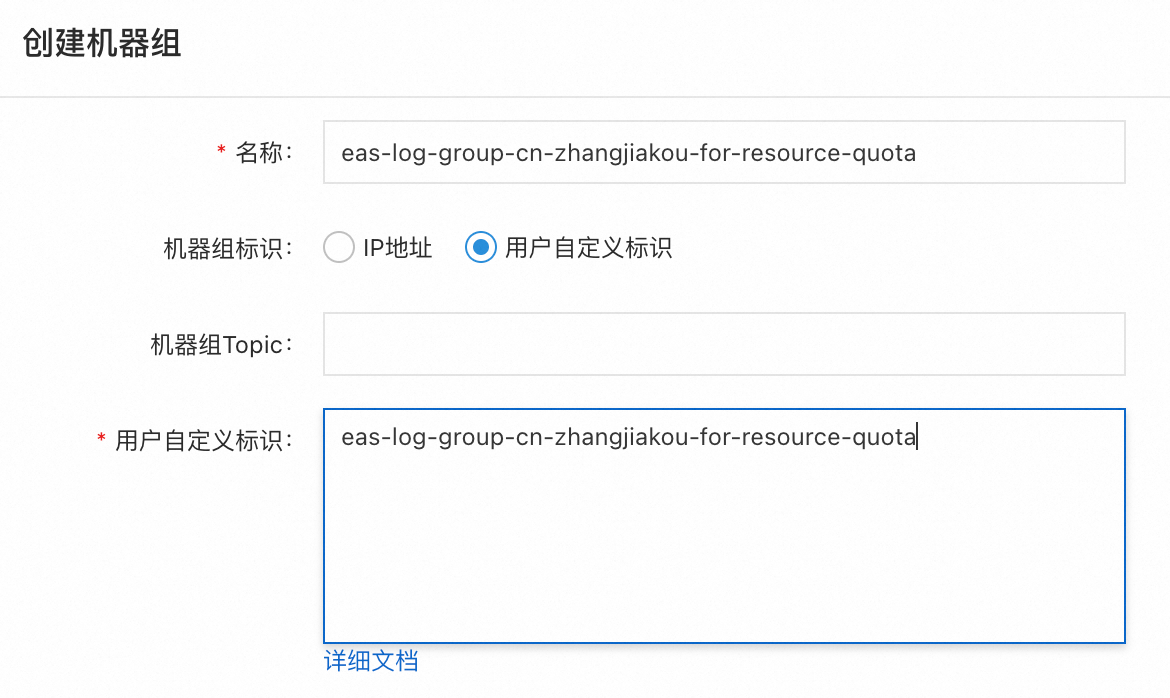Click the 用户自定义标识 radio option label text
1170x698 pixels.
pyautogui.click(x=588, y=248)
